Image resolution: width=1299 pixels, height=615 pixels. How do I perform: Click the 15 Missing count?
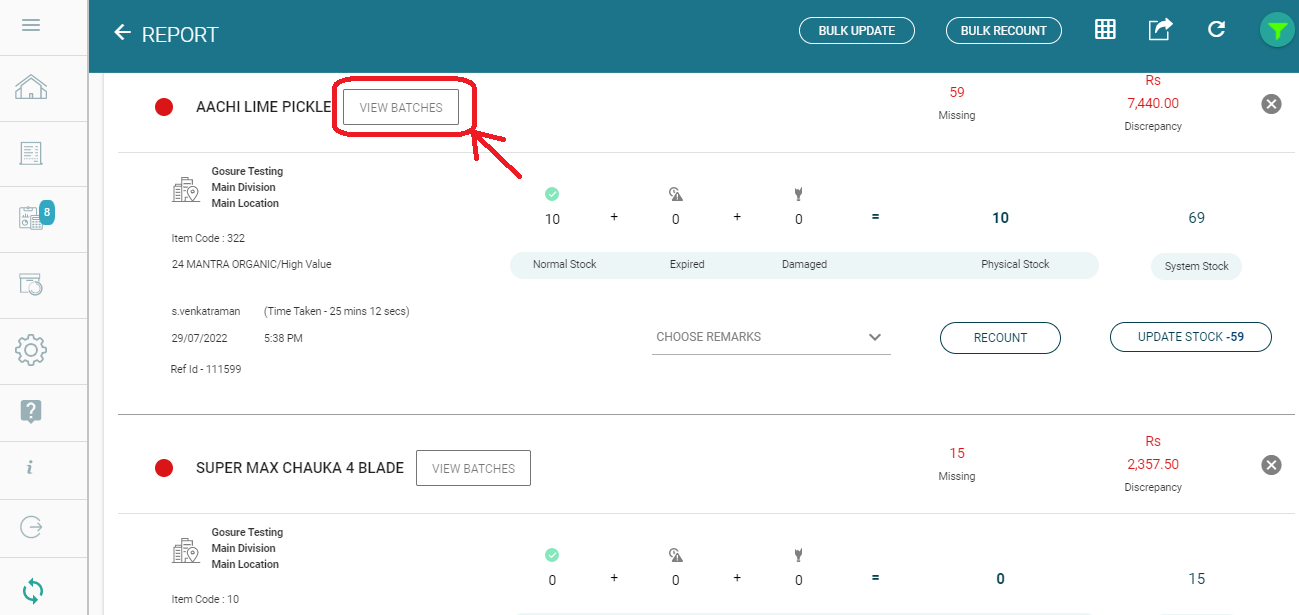click(x=957, y=453)
